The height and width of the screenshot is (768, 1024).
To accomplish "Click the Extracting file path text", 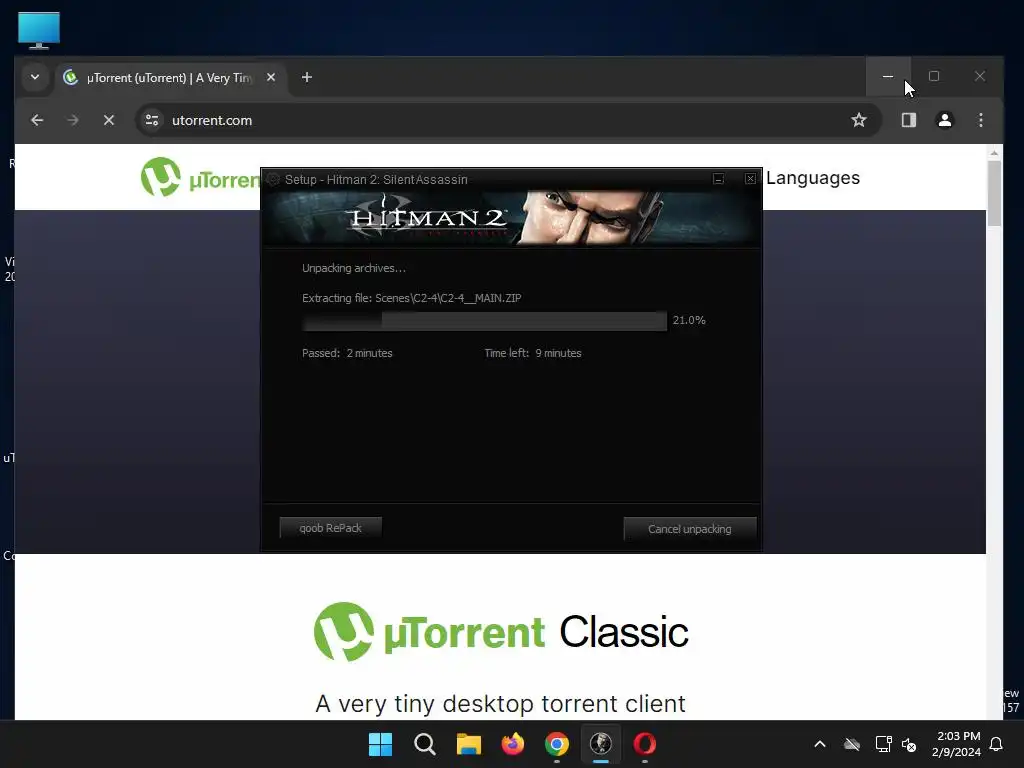I will click(411, 298).
